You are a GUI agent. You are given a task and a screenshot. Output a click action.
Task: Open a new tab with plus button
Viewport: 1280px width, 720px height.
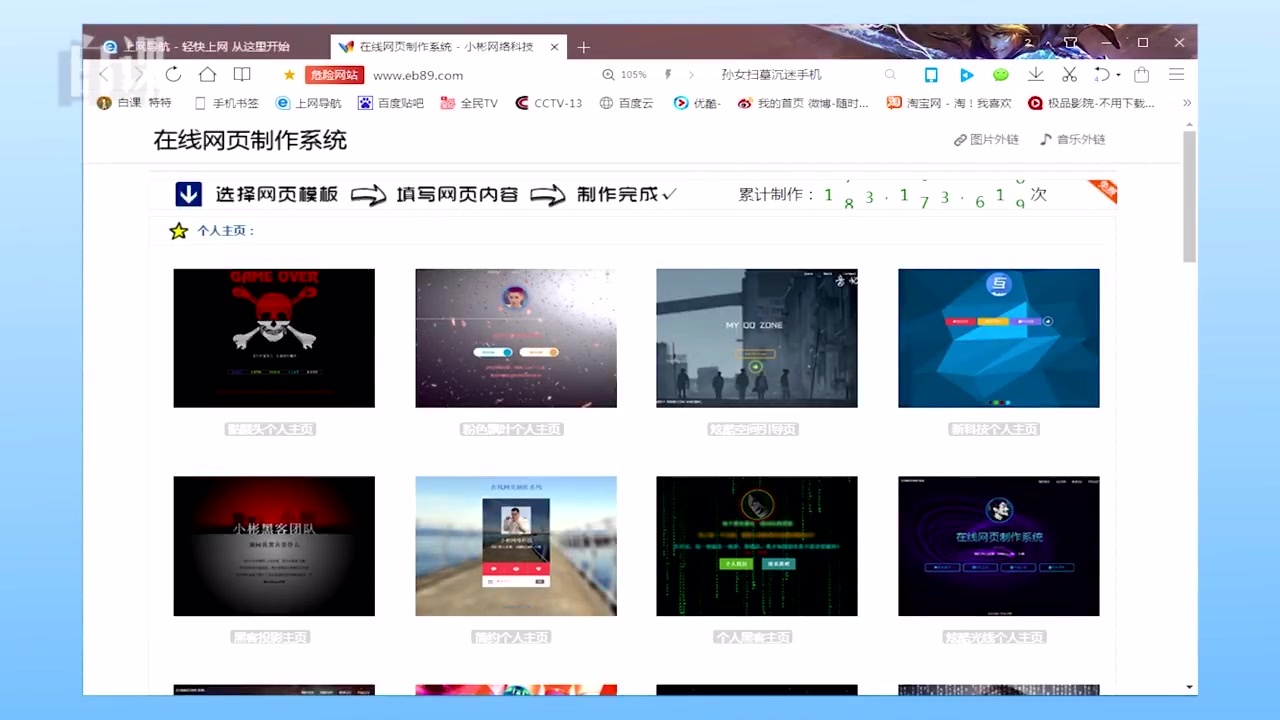click(584, 47)
